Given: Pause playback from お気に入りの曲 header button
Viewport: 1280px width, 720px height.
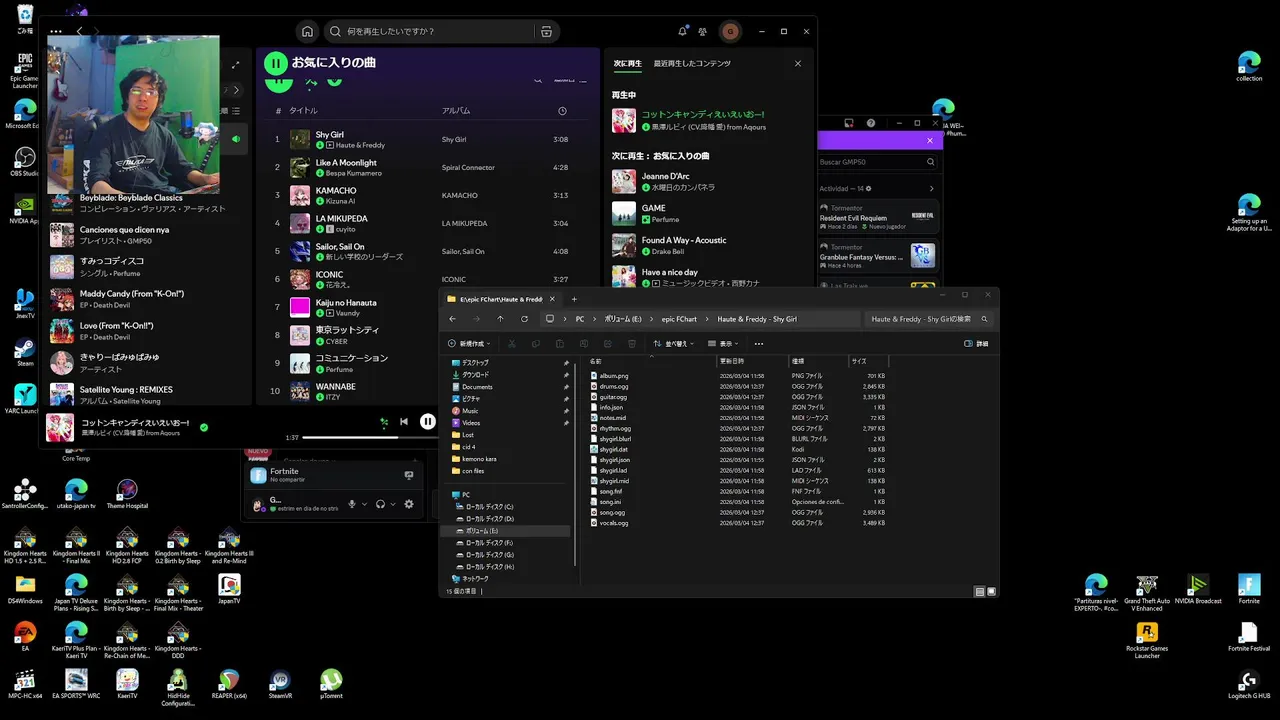Looking at the screenshot, I should pyautogui.click(x=276, y=63).
